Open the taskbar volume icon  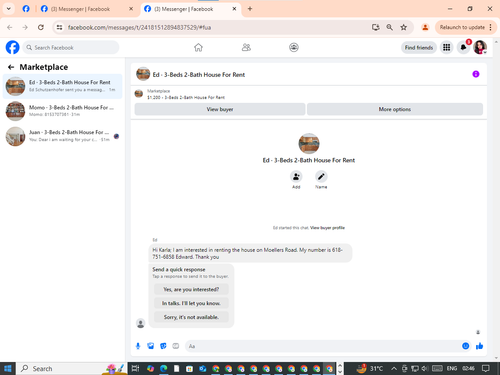tap(425, 368)
